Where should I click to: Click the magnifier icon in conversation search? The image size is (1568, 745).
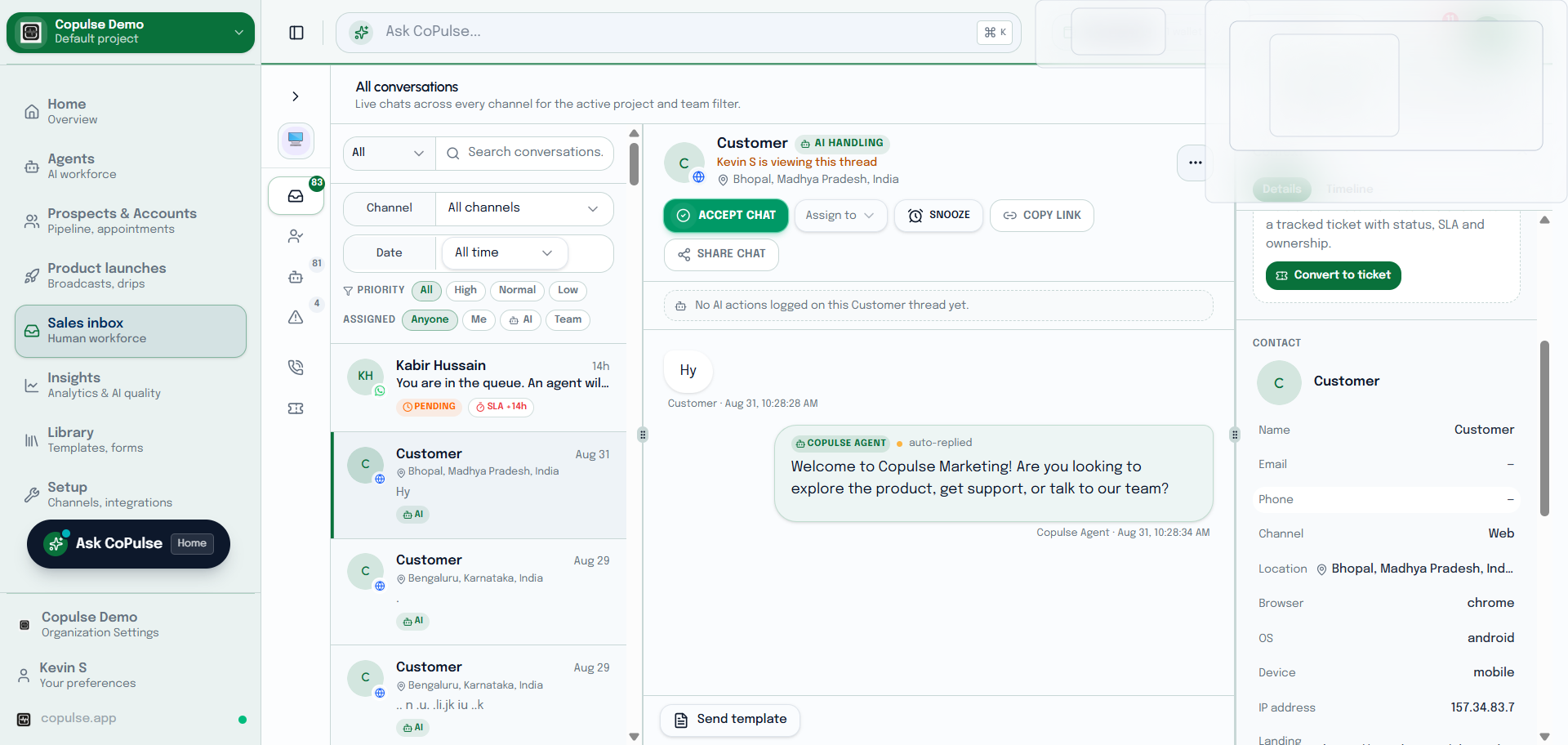[x=453, y=153]
